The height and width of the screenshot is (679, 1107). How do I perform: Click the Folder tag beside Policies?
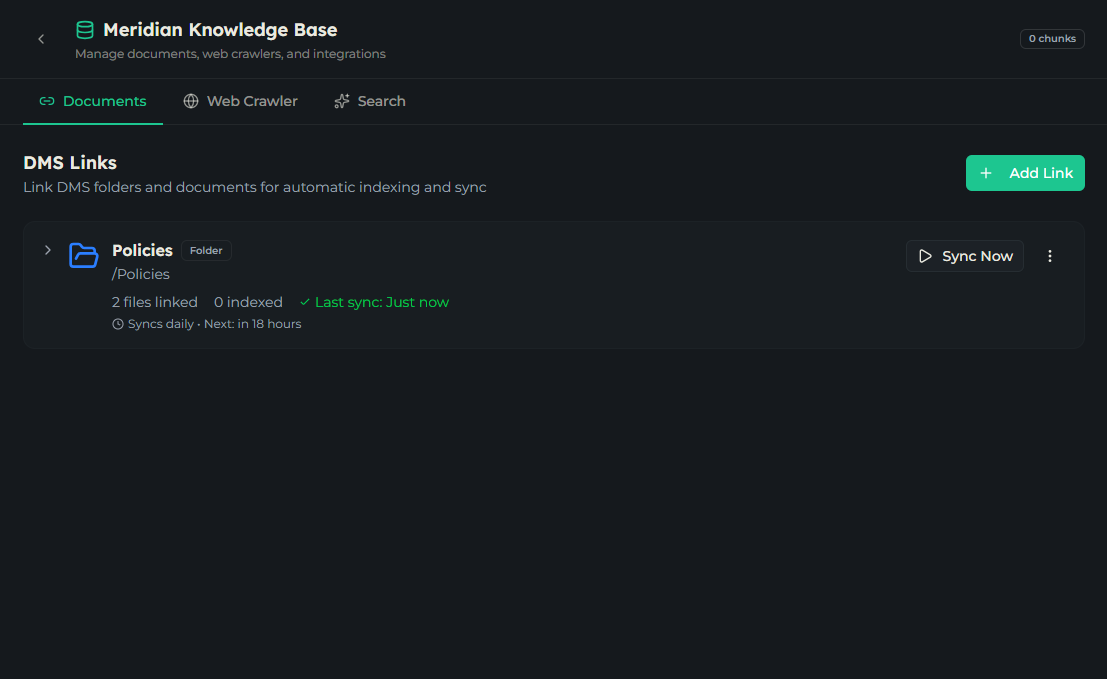206,251
